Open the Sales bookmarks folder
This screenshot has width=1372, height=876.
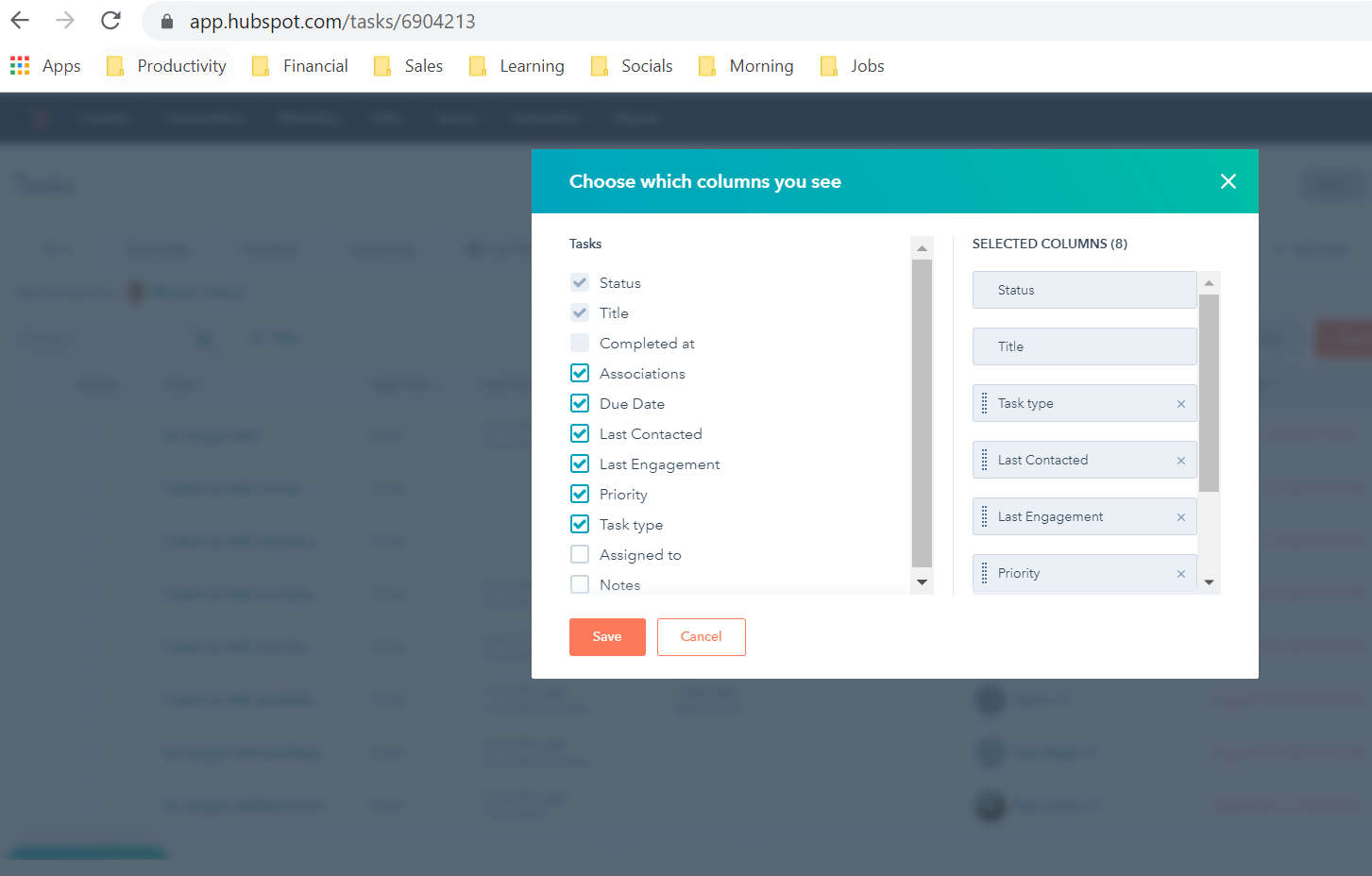pos(424,65)
